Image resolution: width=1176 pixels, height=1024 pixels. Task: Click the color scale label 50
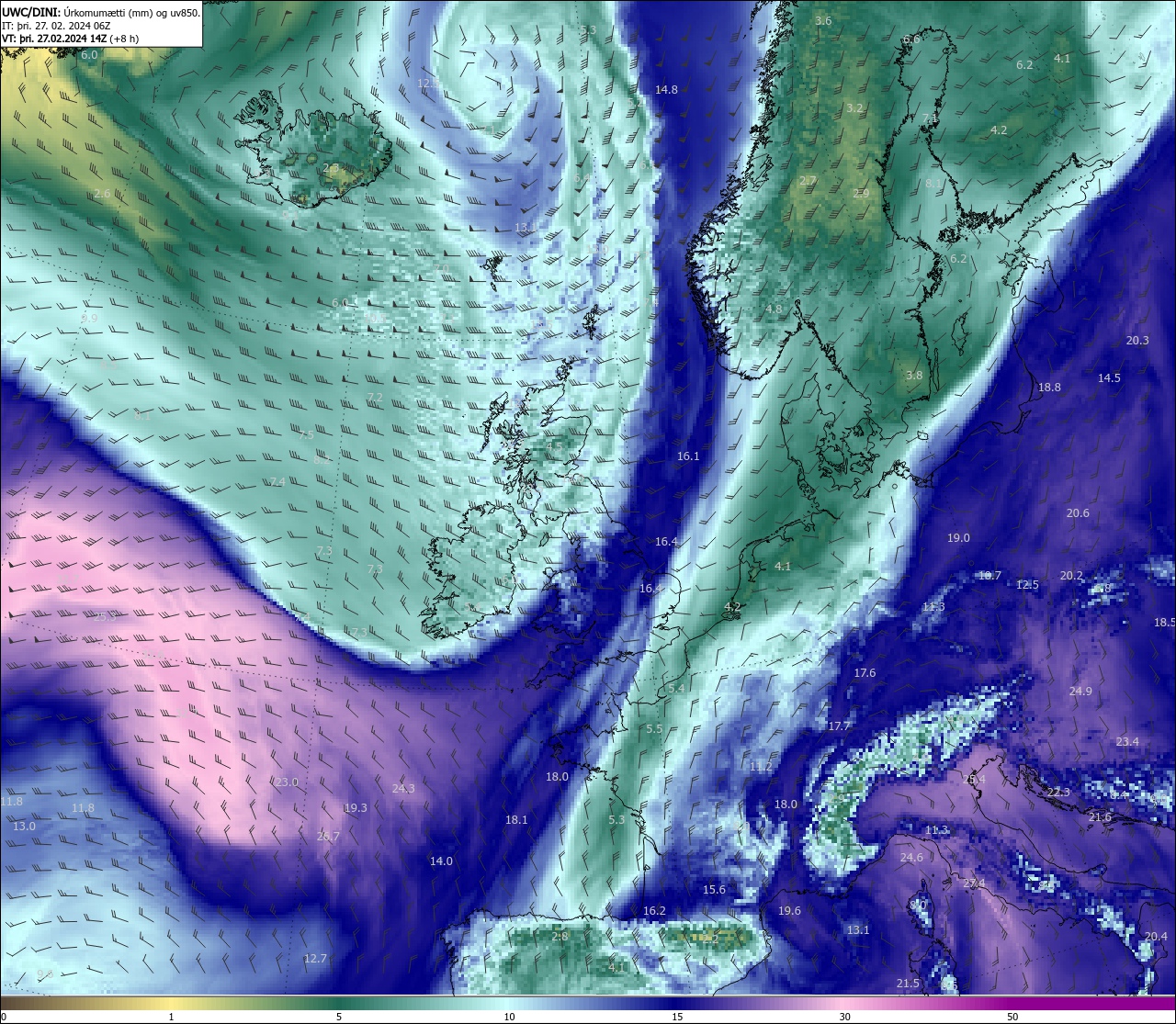point(1012,1017)
